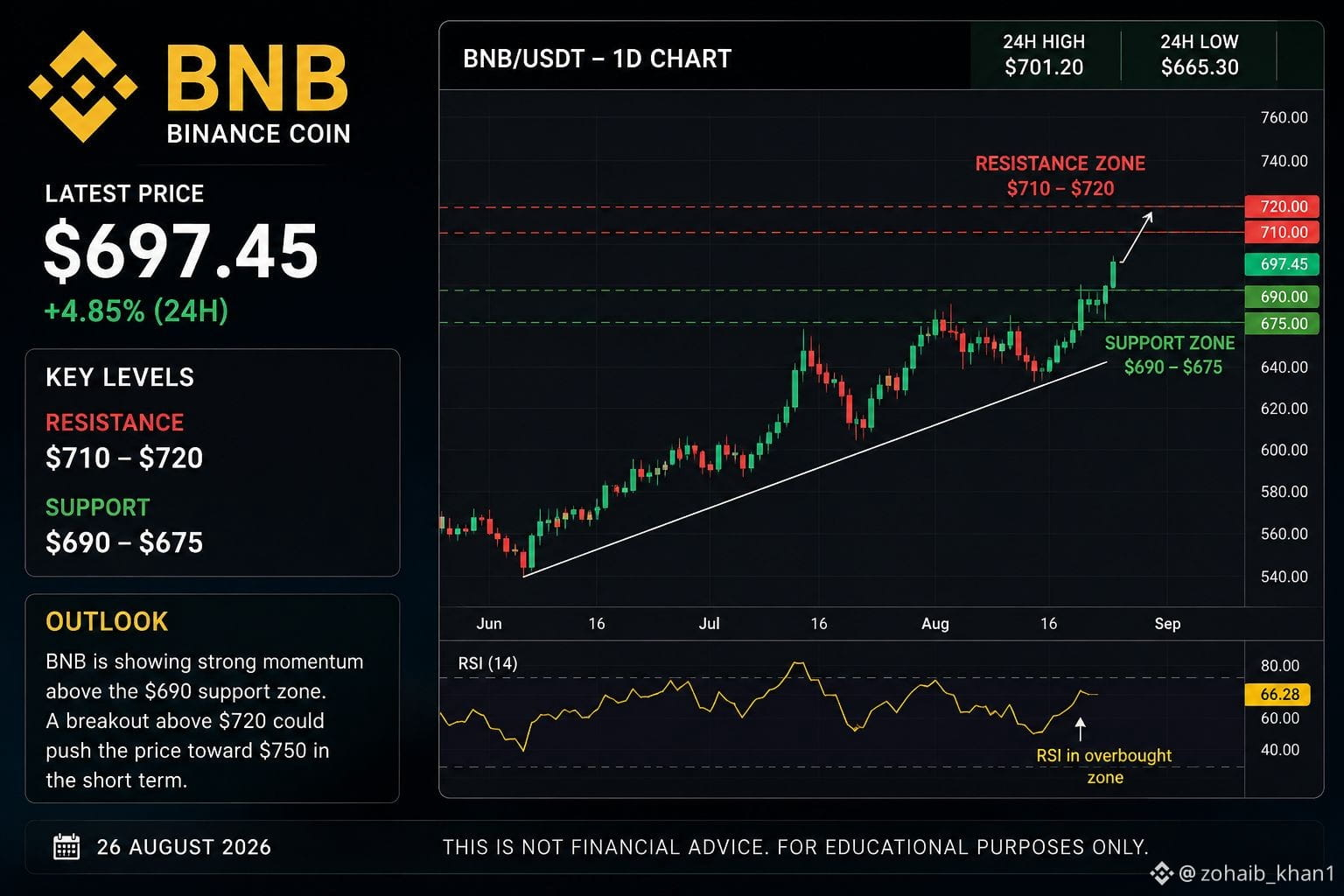The image size is (1344, 896).
Task: Click the red 710.00 price tag
Action: tap(1282, 232)
